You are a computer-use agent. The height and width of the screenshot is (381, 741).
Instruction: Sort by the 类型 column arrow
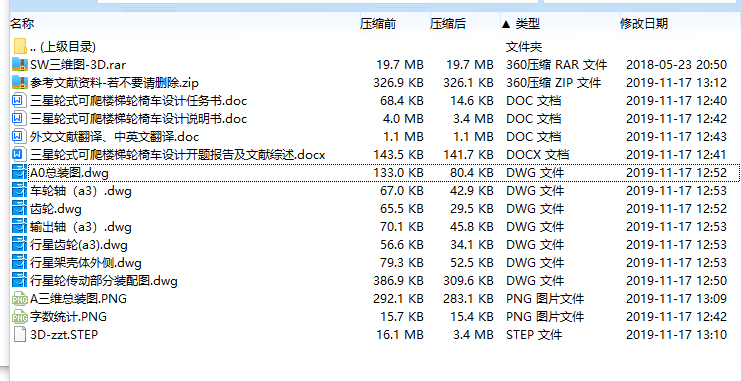tap(506, 24)
